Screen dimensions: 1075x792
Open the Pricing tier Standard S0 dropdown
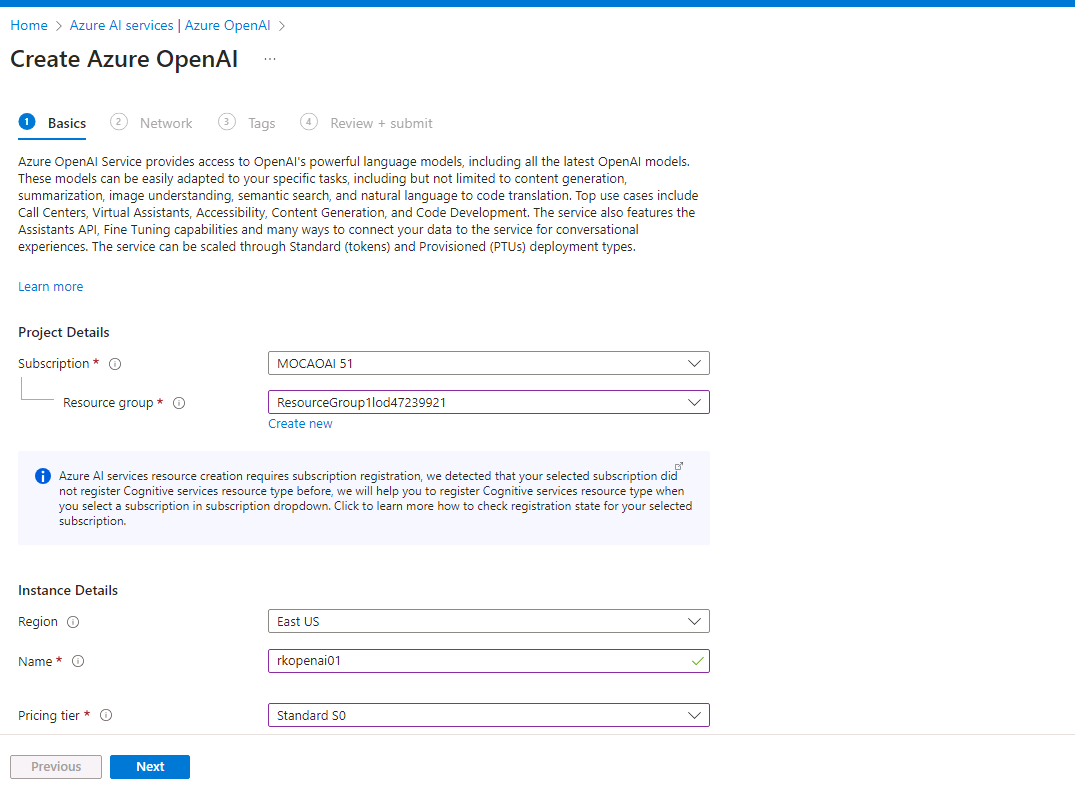(x=488, y=715)
